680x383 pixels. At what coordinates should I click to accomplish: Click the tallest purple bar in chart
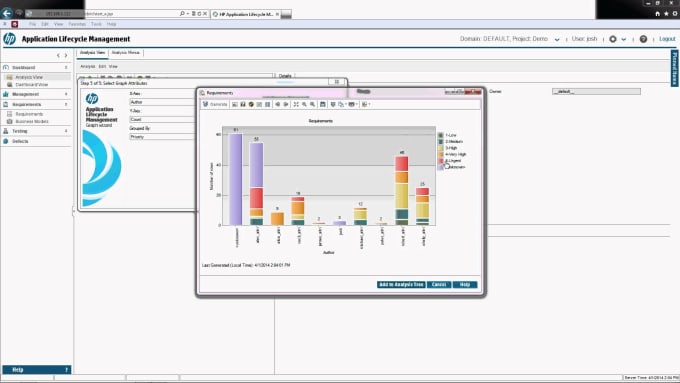point(235,179)
